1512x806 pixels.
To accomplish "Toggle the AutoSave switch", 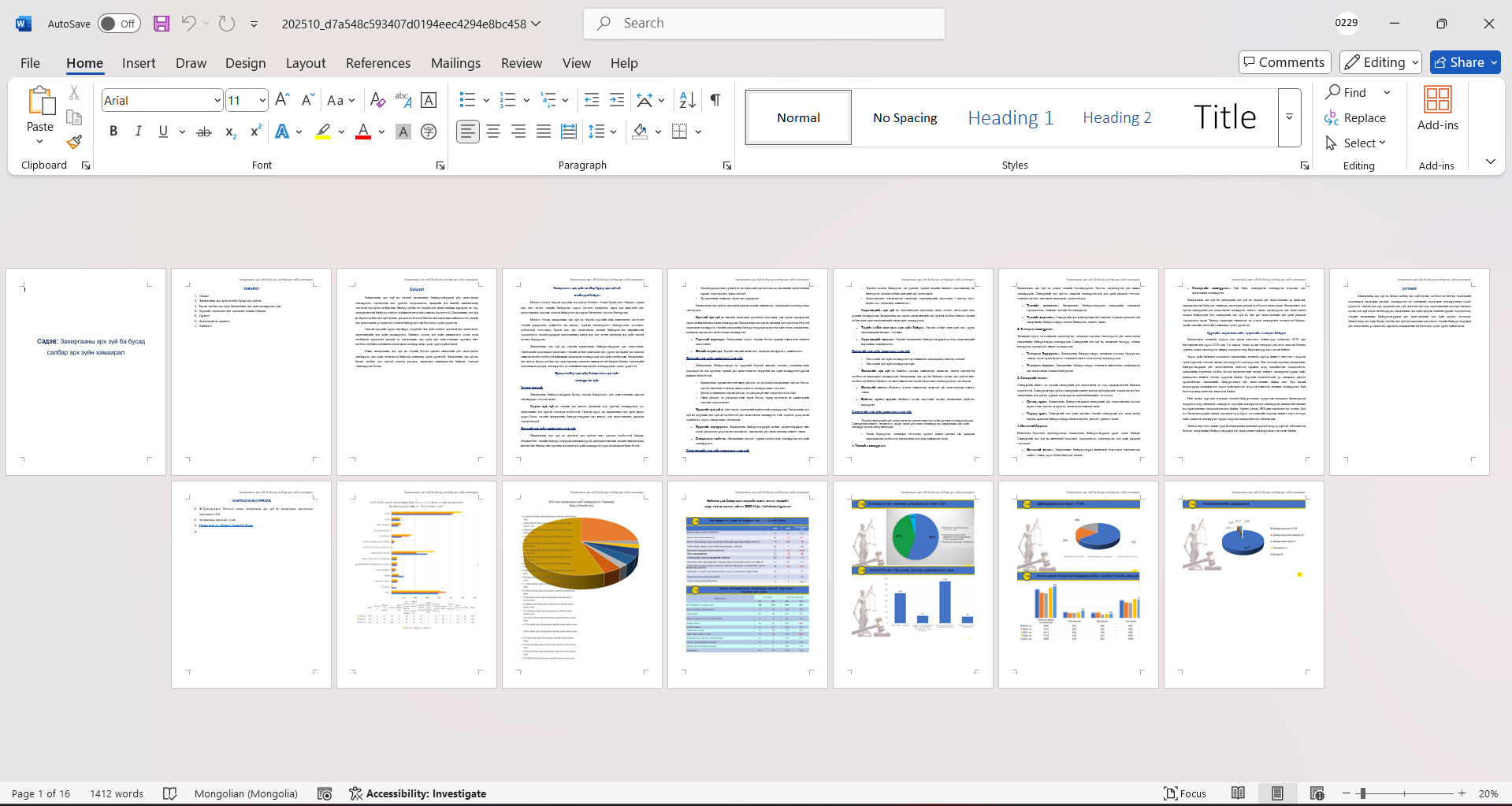I will [119, 24].
